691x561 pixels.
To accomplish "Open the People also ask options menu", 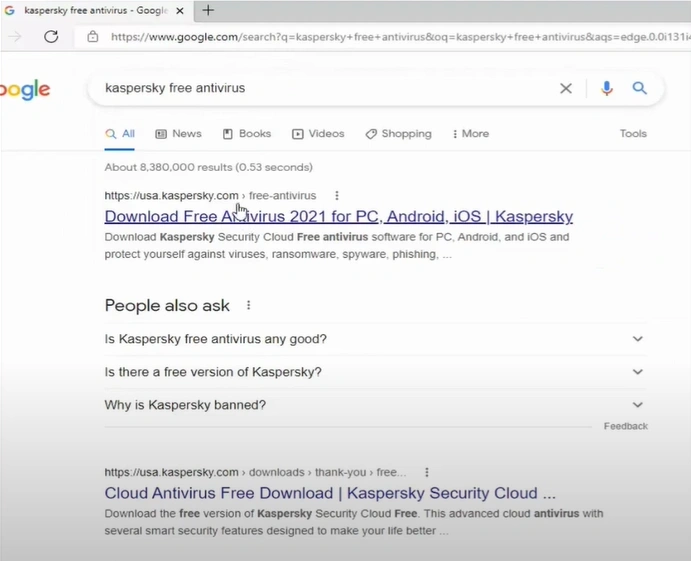I will (x=249, y=305).
